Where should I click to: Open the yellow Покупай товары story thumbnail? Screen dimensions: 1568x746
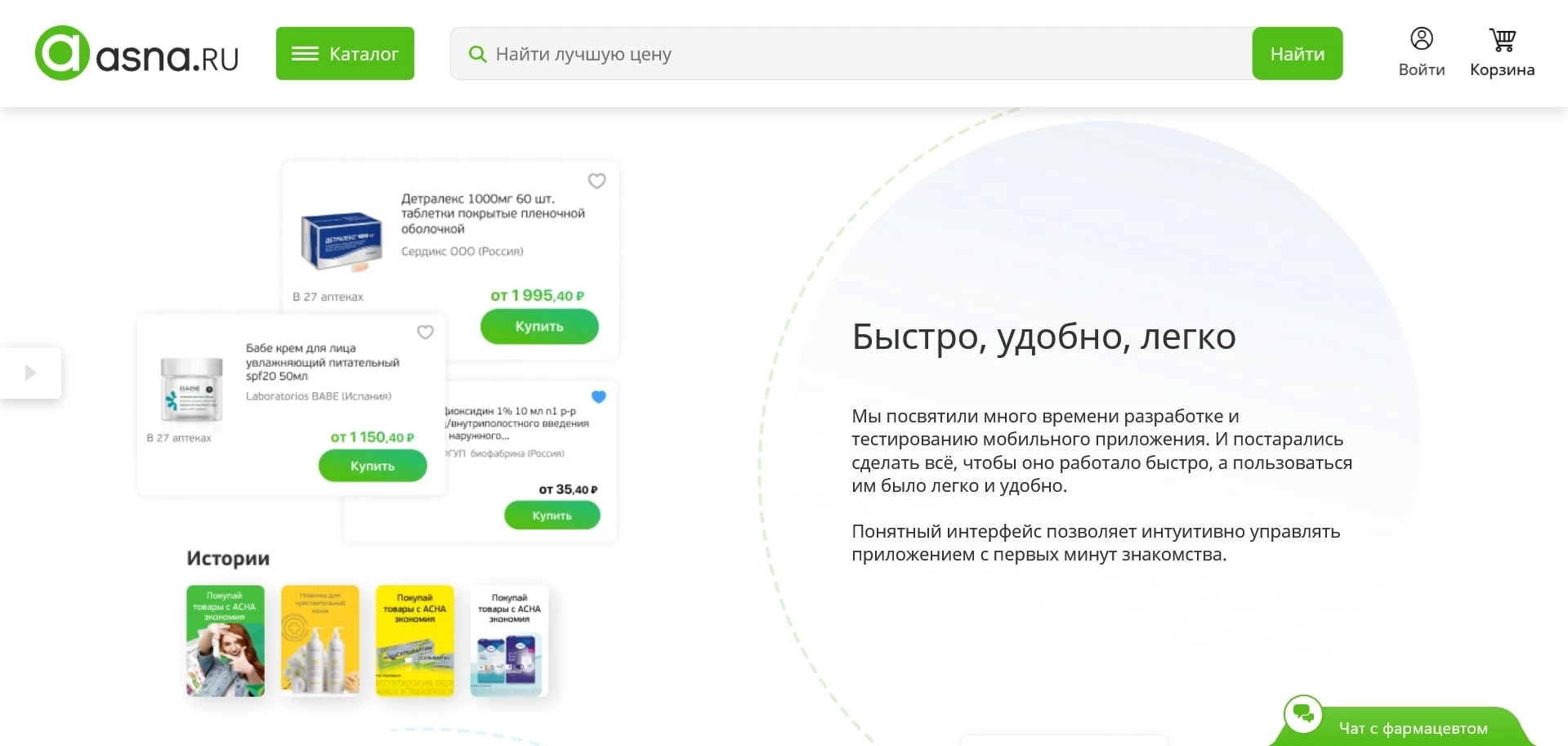point(415,641)
